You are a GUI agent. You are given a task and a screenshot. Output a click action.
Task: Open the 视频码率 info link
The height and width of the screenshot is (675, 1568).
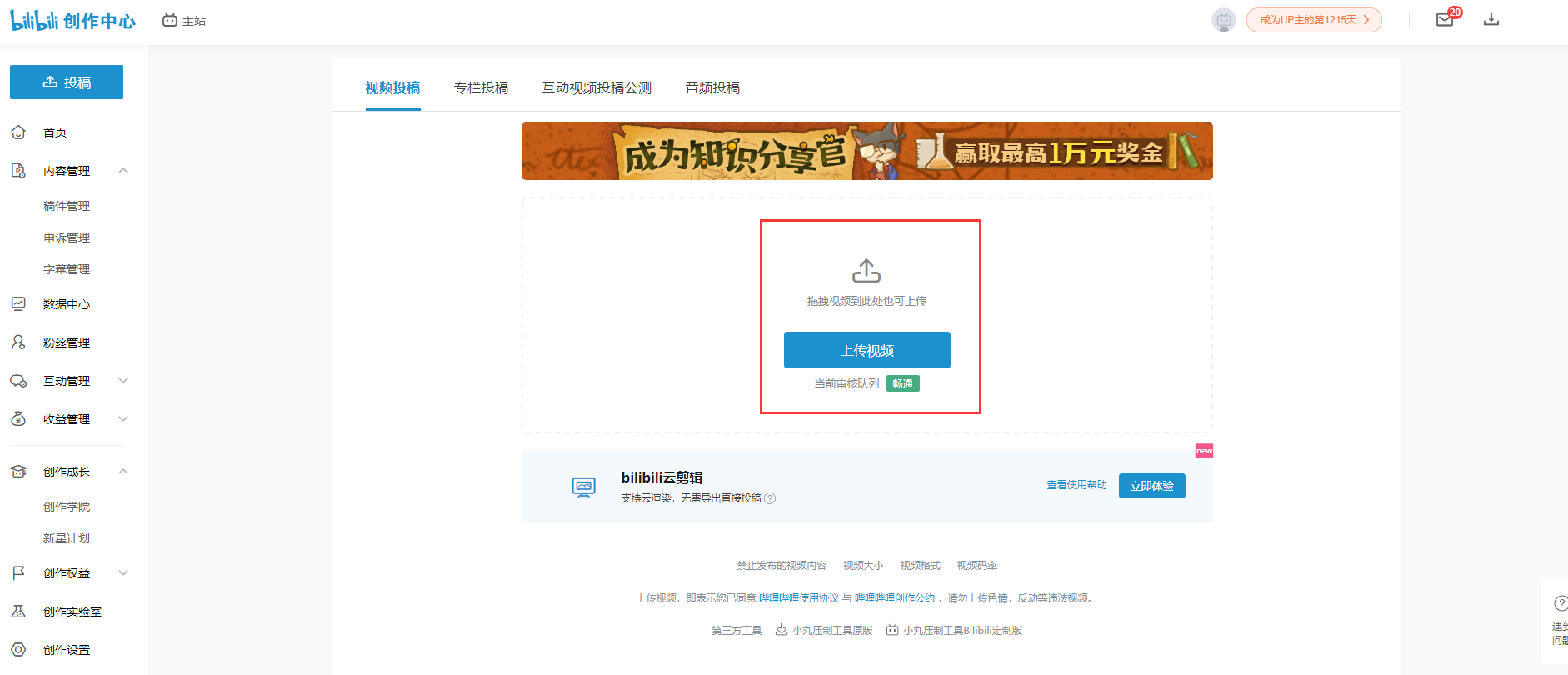tap(976, 566)
